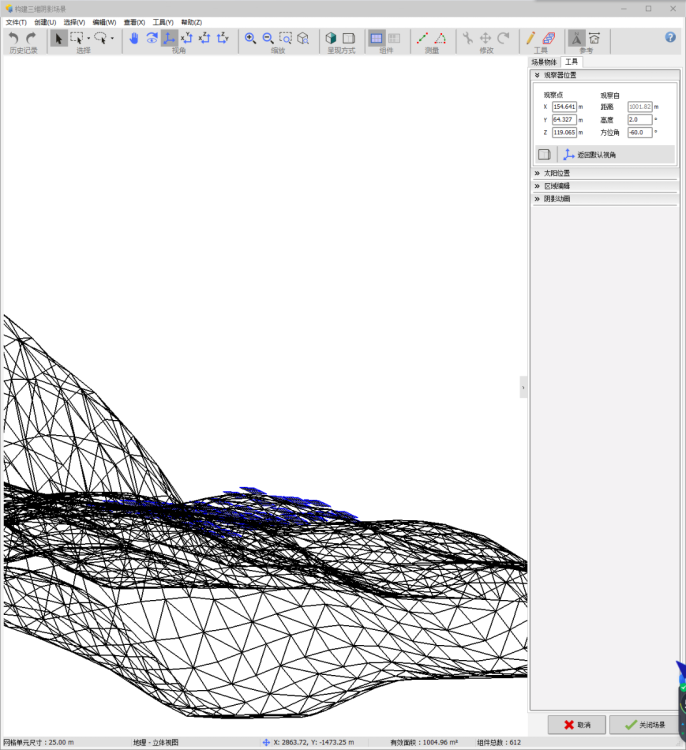Select the arrow pointer selection tool

[58, 38]
